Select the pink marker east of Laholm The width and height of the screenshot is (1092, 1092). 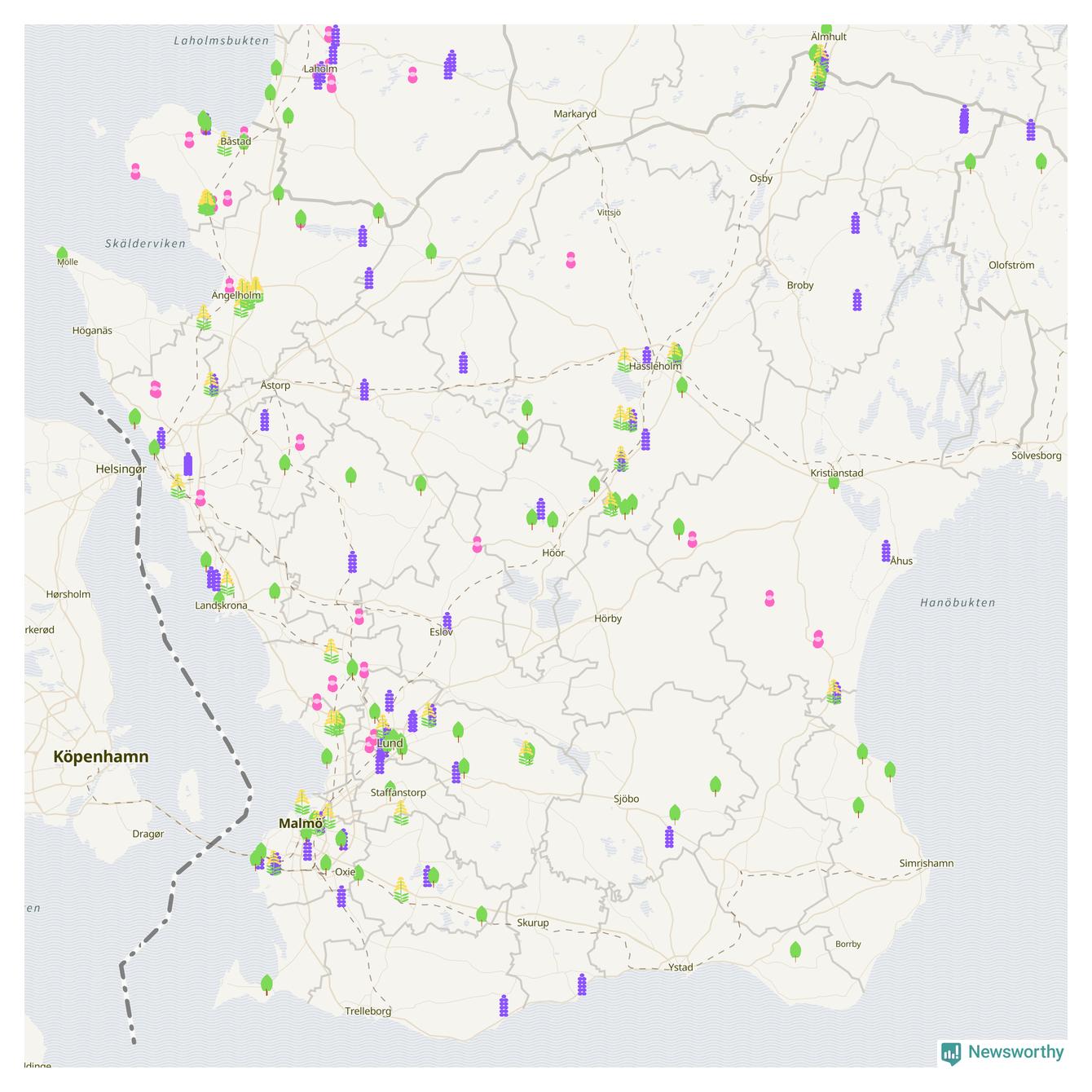(412, 75)
